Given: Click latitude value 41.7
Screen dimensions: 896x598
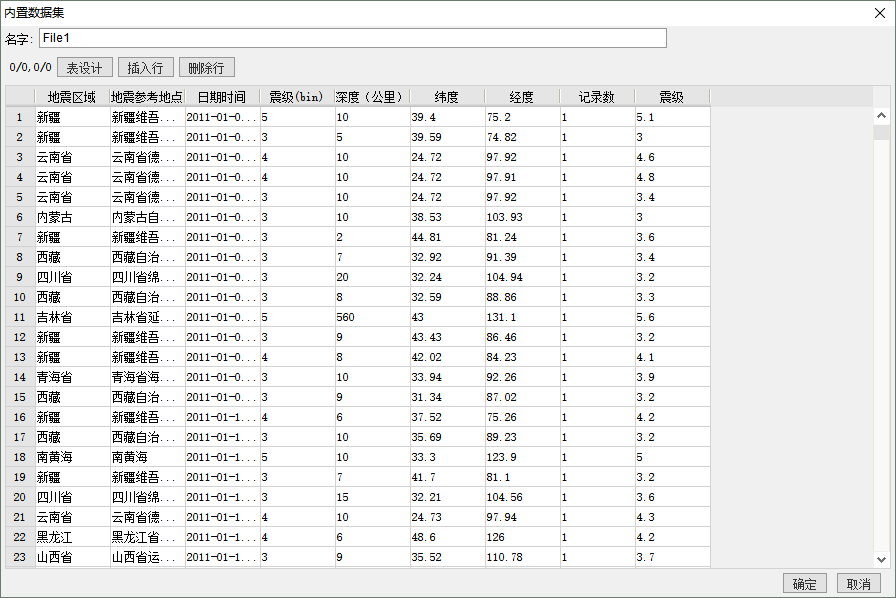Looking at the screenshot, I should click(x=447, y=477).
